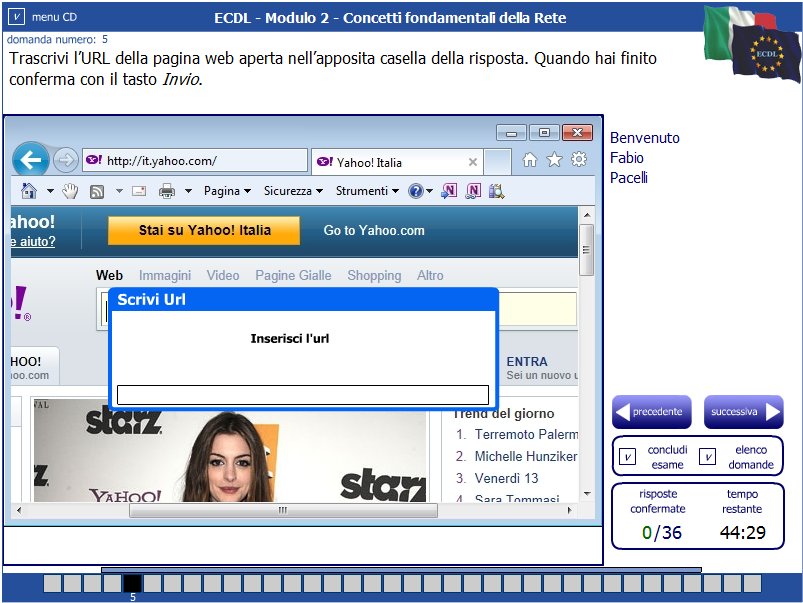Screen dimensions: 803x603
Task: Click the Home icon on the browser toolbar
Action: [27, 190]
